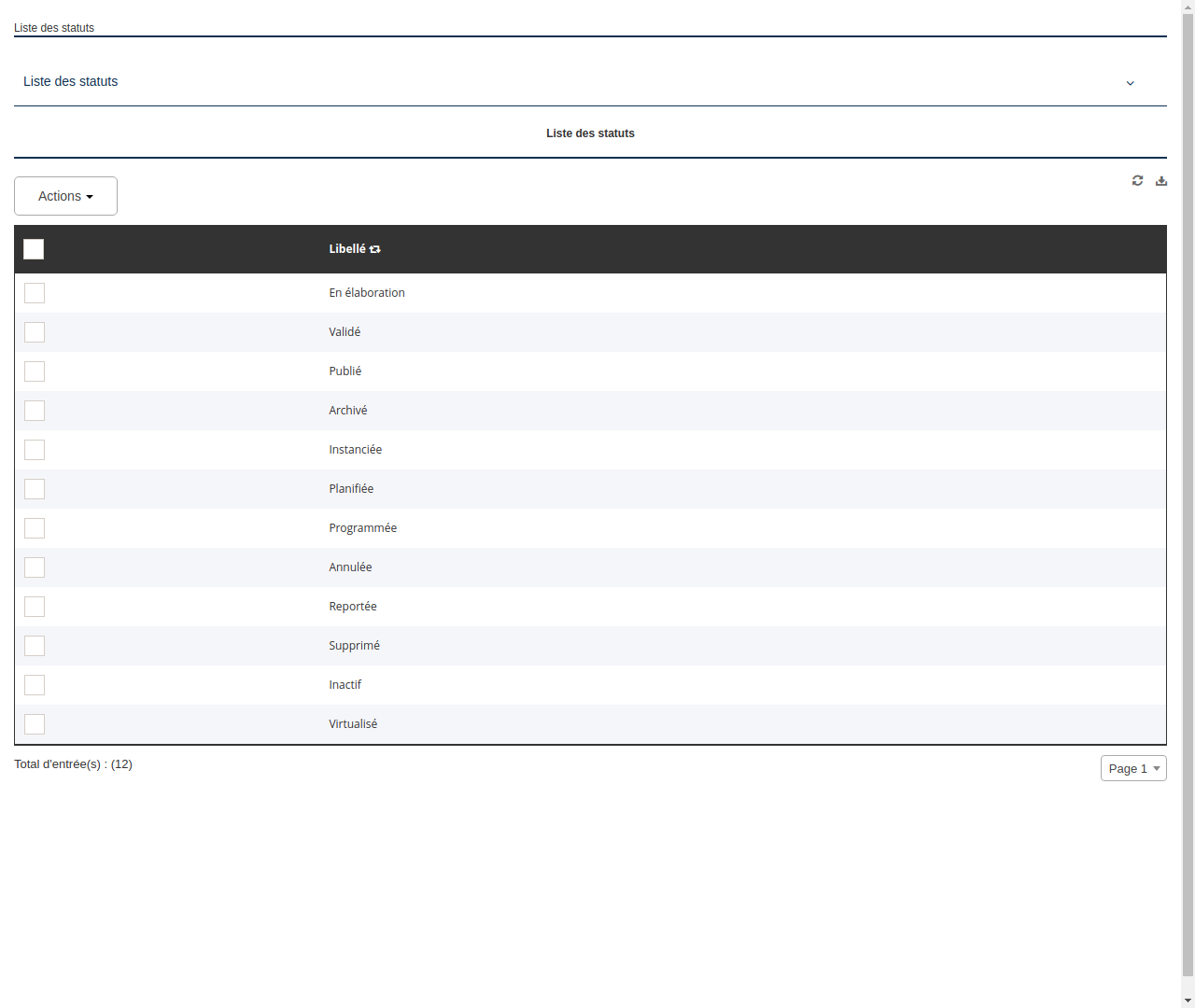1195x1008 pixels.
Task: Open the Virtualisé status entry
Action: click(353, 723)
